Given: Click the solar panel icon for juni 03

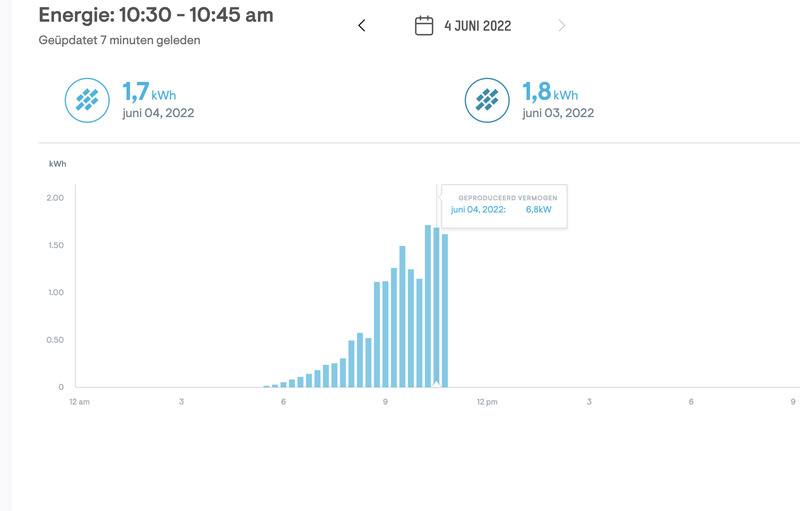Looking at the screenshot, I should [x=487, y=100].
